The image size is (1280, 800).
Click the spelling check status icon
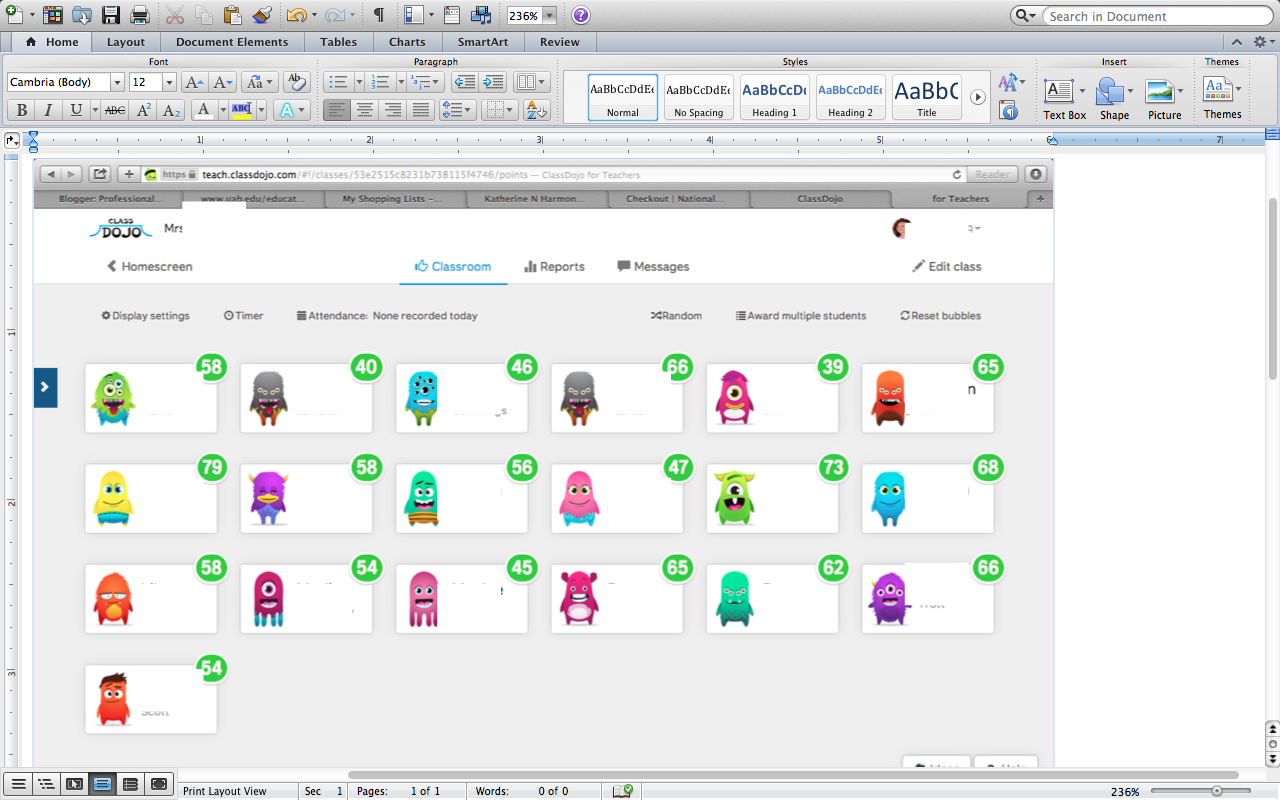click(x=624, y=791)
